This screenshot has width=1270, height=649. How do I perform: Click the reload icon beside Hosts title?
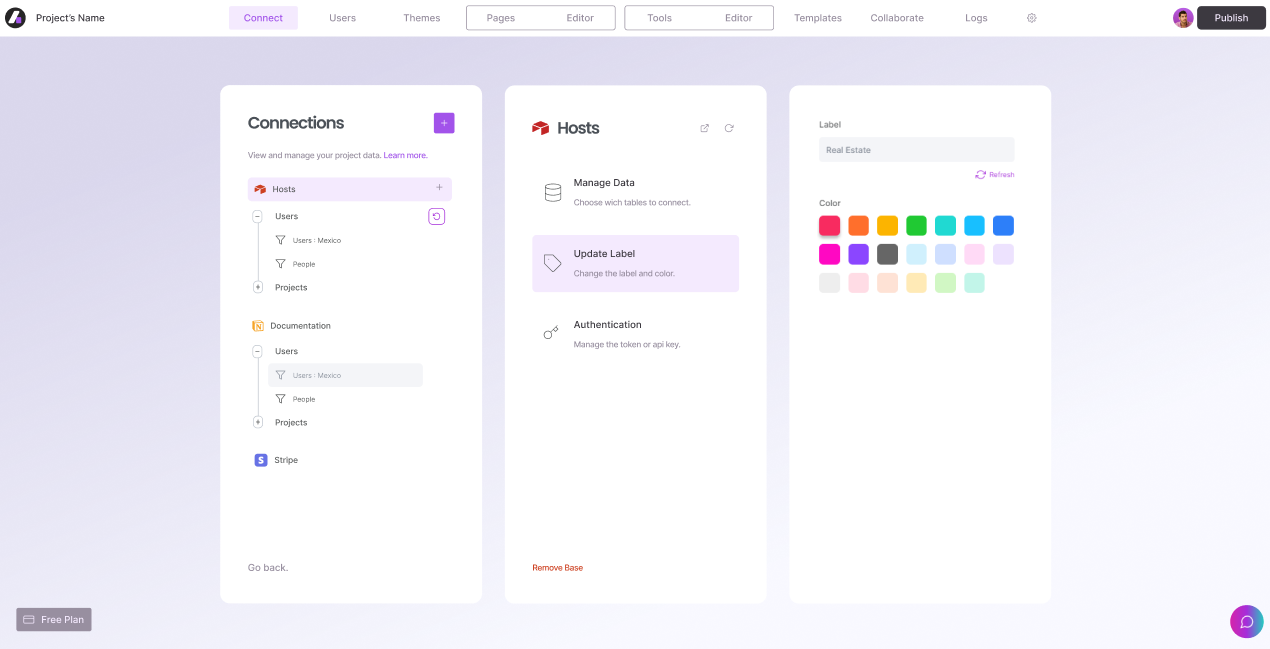[x=729, y=128]
